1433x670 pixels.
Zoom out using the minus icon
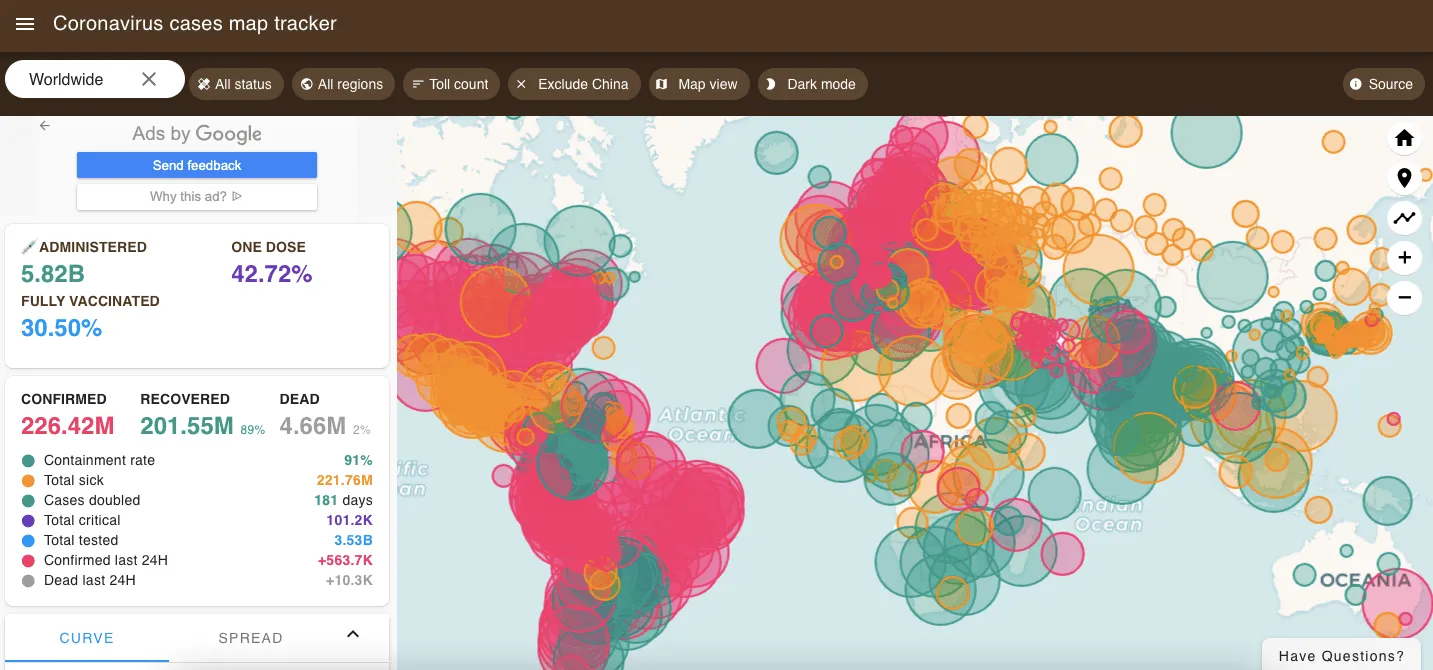(1404, 297)
